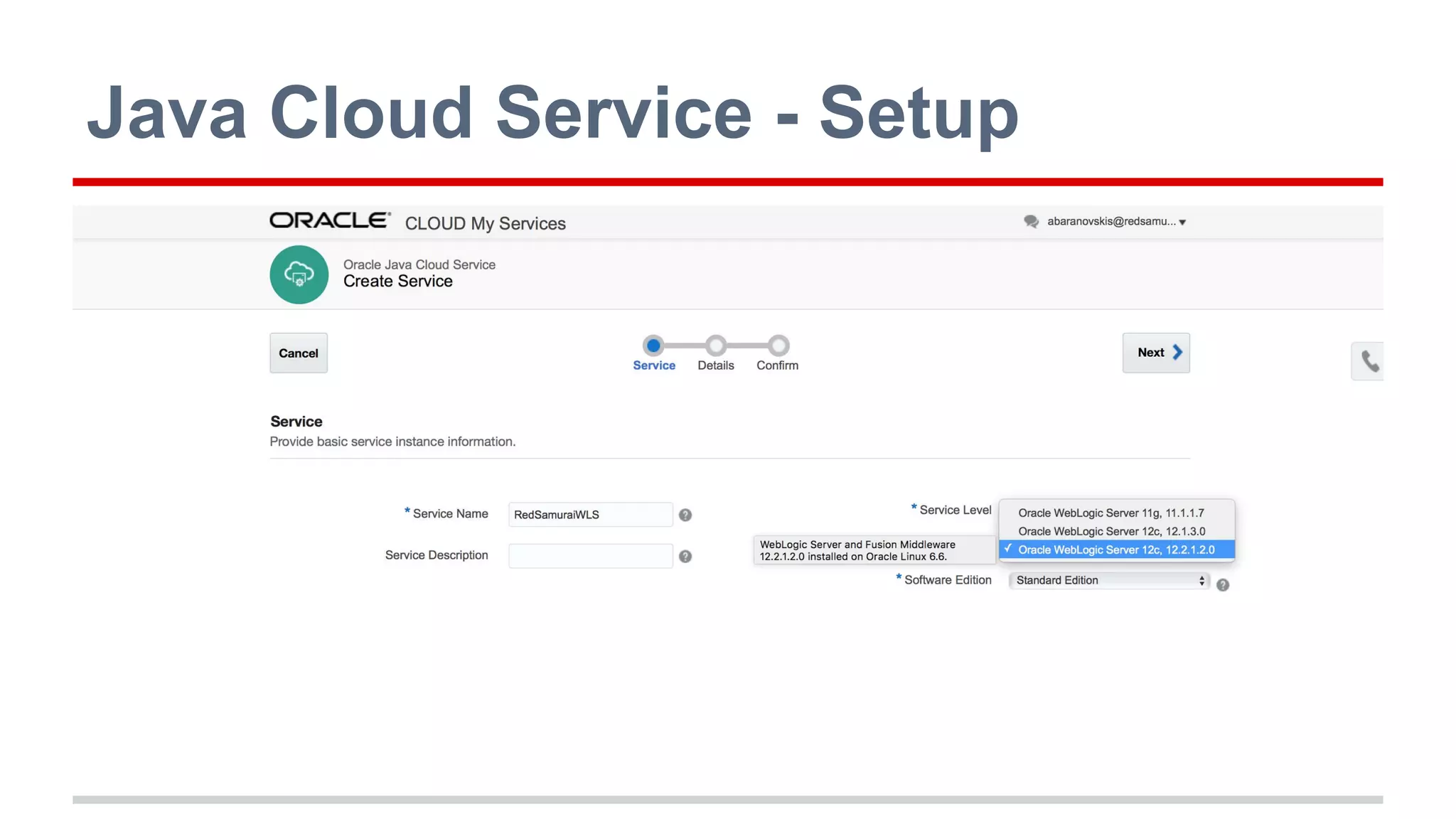The width and height of the screenshot is (1456, 819).
Task: Go to the Service wizard step
Action: point(654,354)
